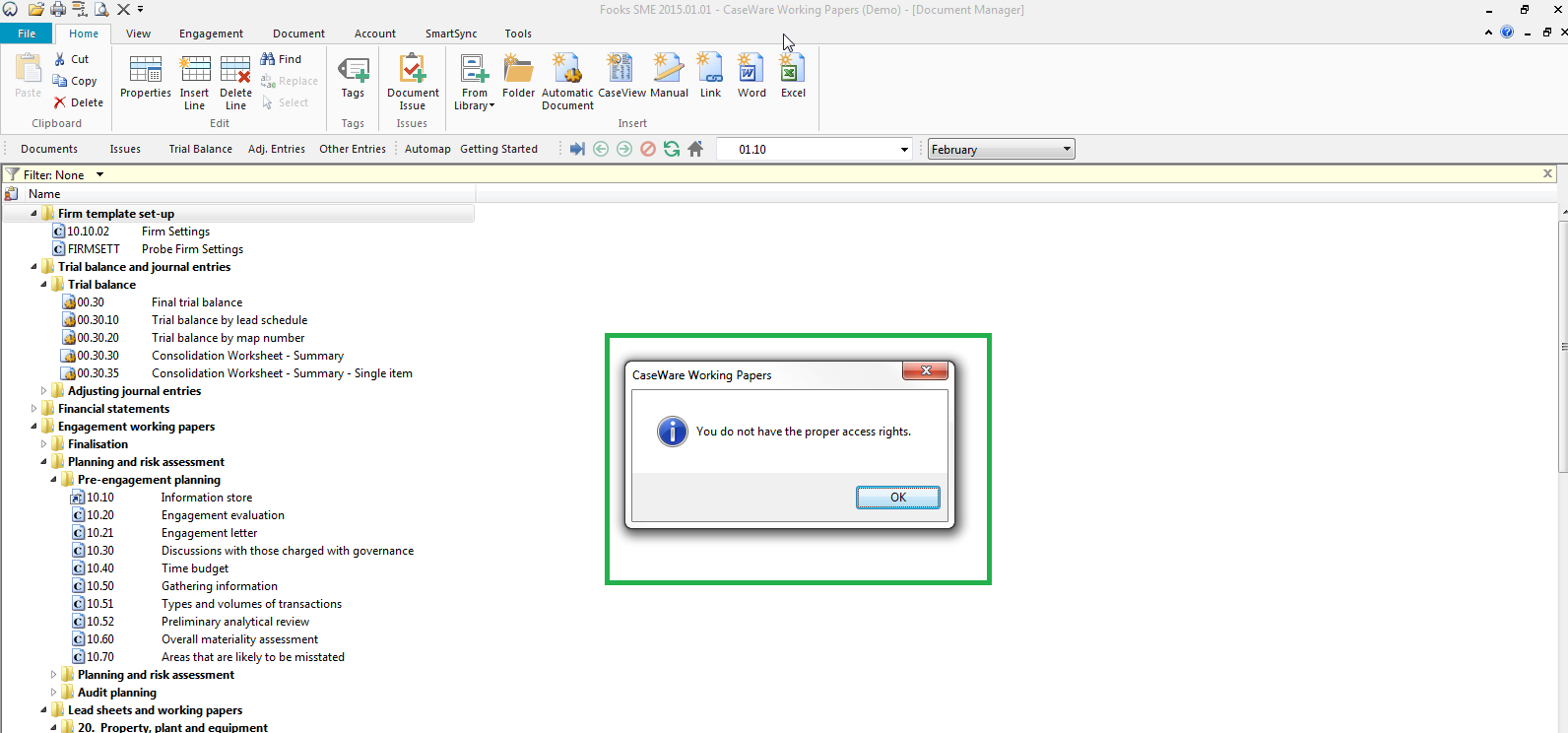
Task: Switch to the Document ribbon tab
Action: pos(298,33)
